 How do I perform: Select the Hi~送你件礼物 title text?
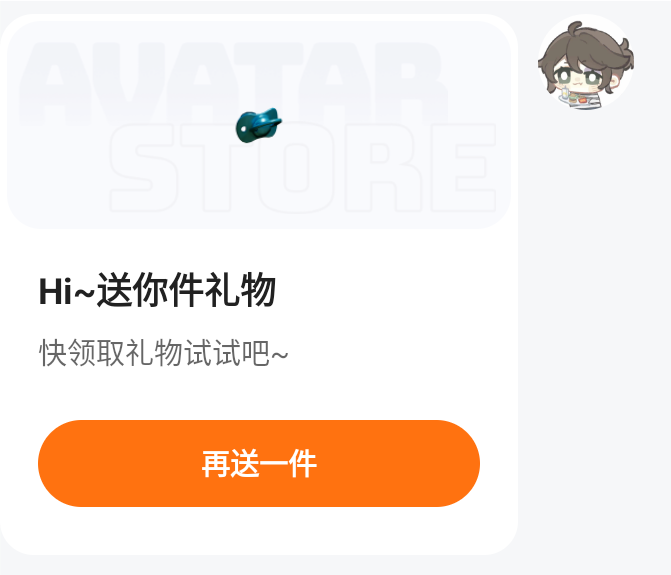click(x=157, y=291)
